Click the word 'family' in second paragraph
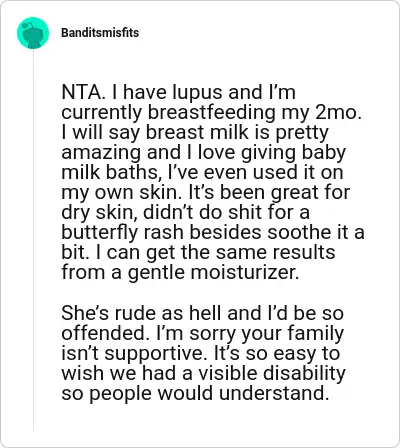The height and width of the screenshot is (448, 400). click(316, 334)
